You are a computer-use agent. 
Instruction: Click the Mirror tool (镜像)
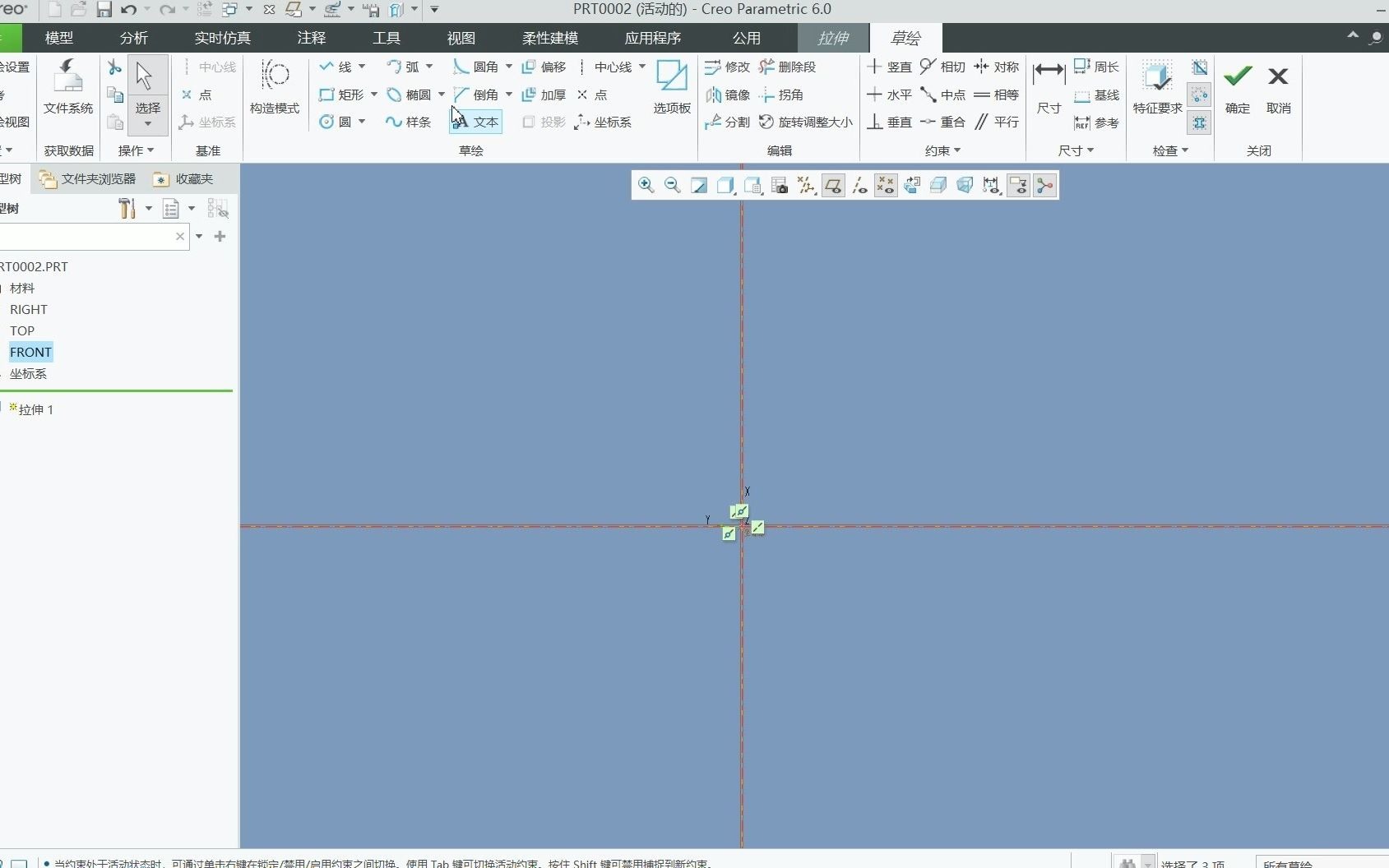(727, 95)
